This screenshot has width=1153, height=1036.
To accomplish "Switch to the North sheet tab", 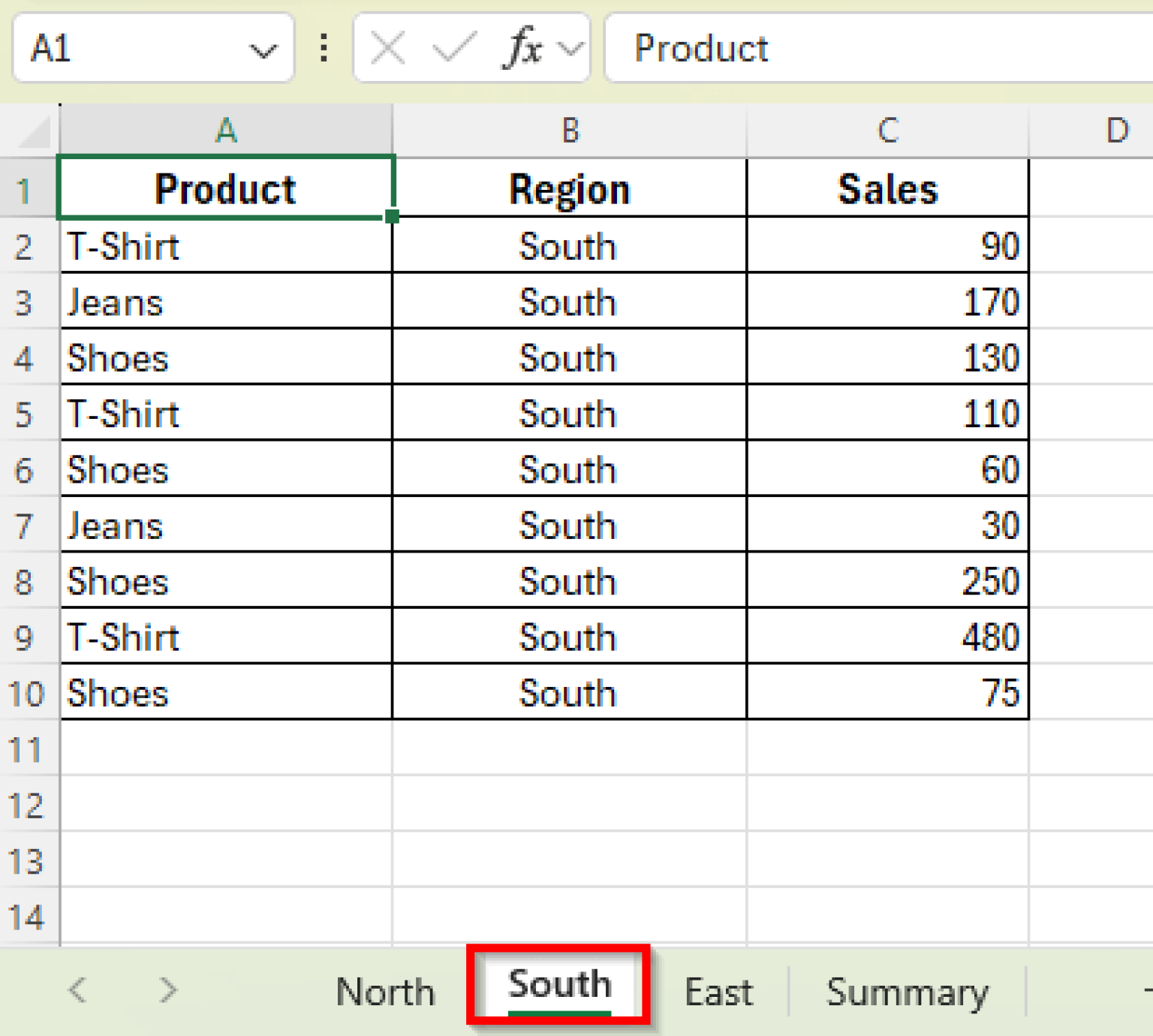I will pyautogui.click(x=384, y=991).
